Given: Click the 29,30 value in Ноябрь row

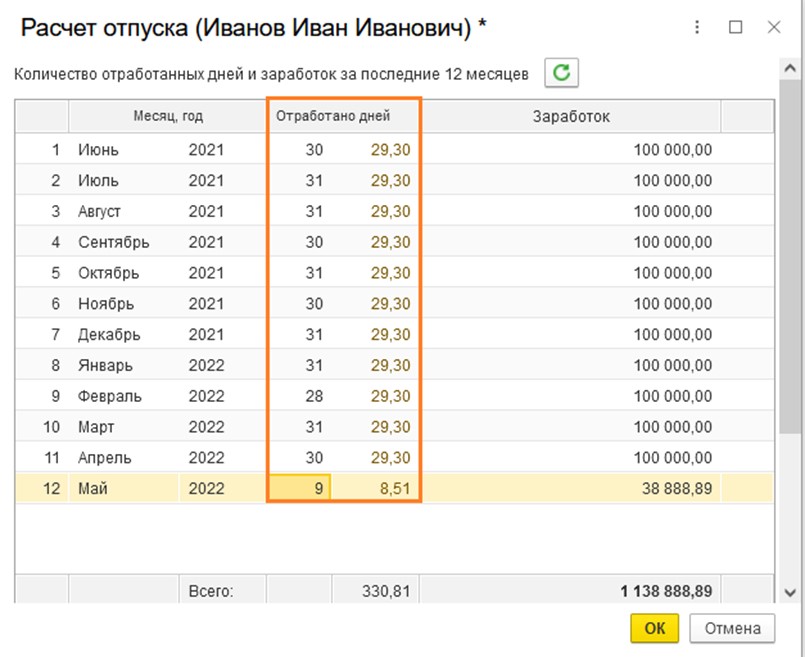Looking at the screenshot, I should 391,303.
